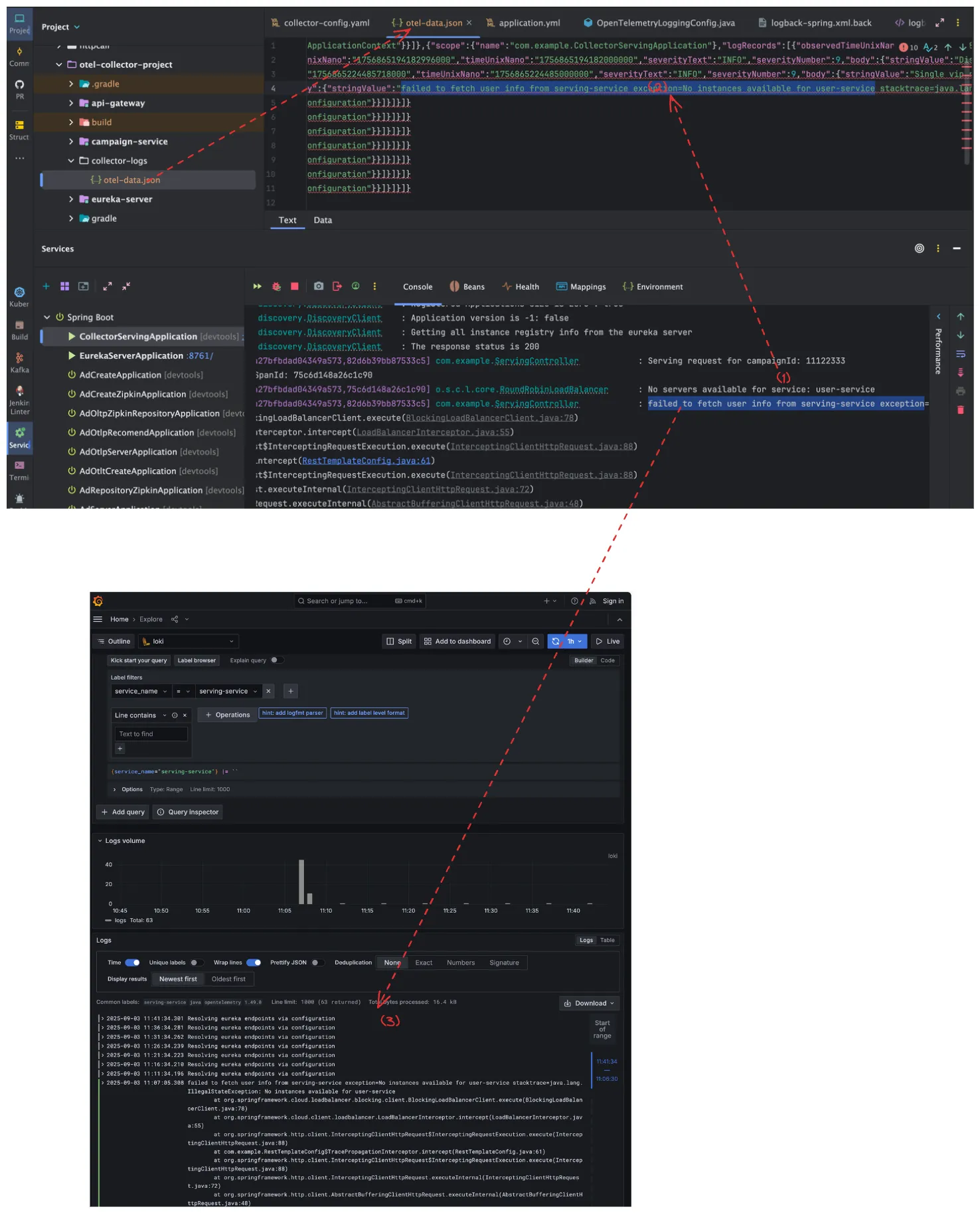The width and height of the screenshot is (980, 1213).
Task: Click the Live streaming button
Action: point(608,641)
